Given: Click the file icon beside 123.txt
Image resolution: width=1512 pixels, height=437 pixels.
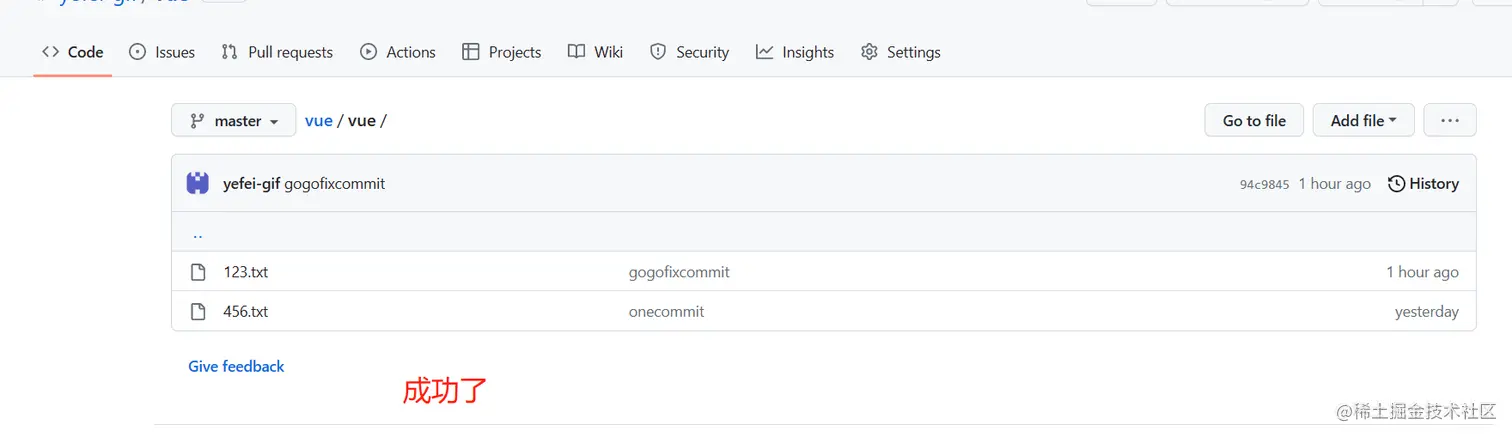Looking at the screenshot, I should [198, 272].
